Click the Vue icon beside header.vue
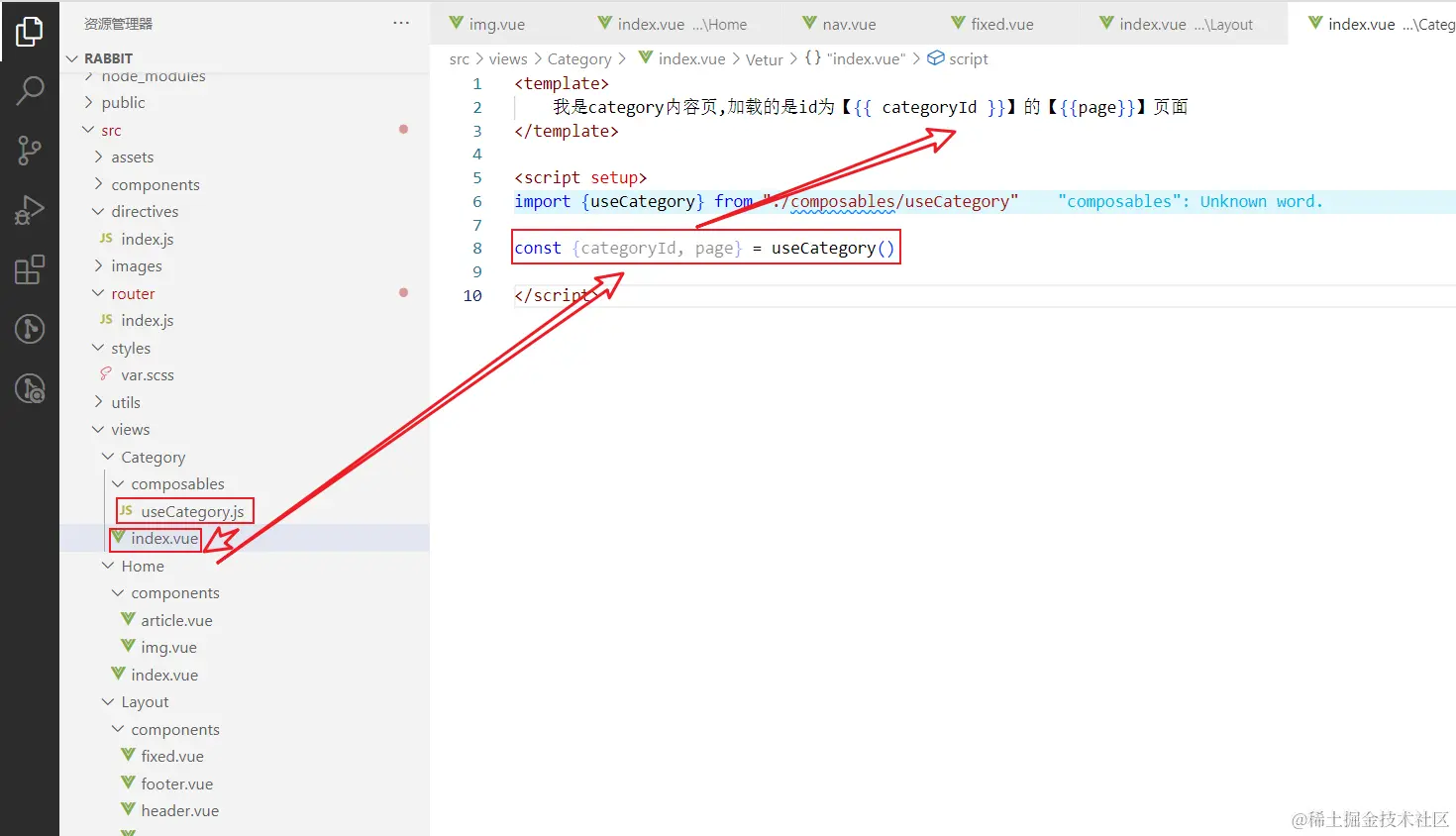The height and width of the screenshot is (836, 1456). click(128, 809)
